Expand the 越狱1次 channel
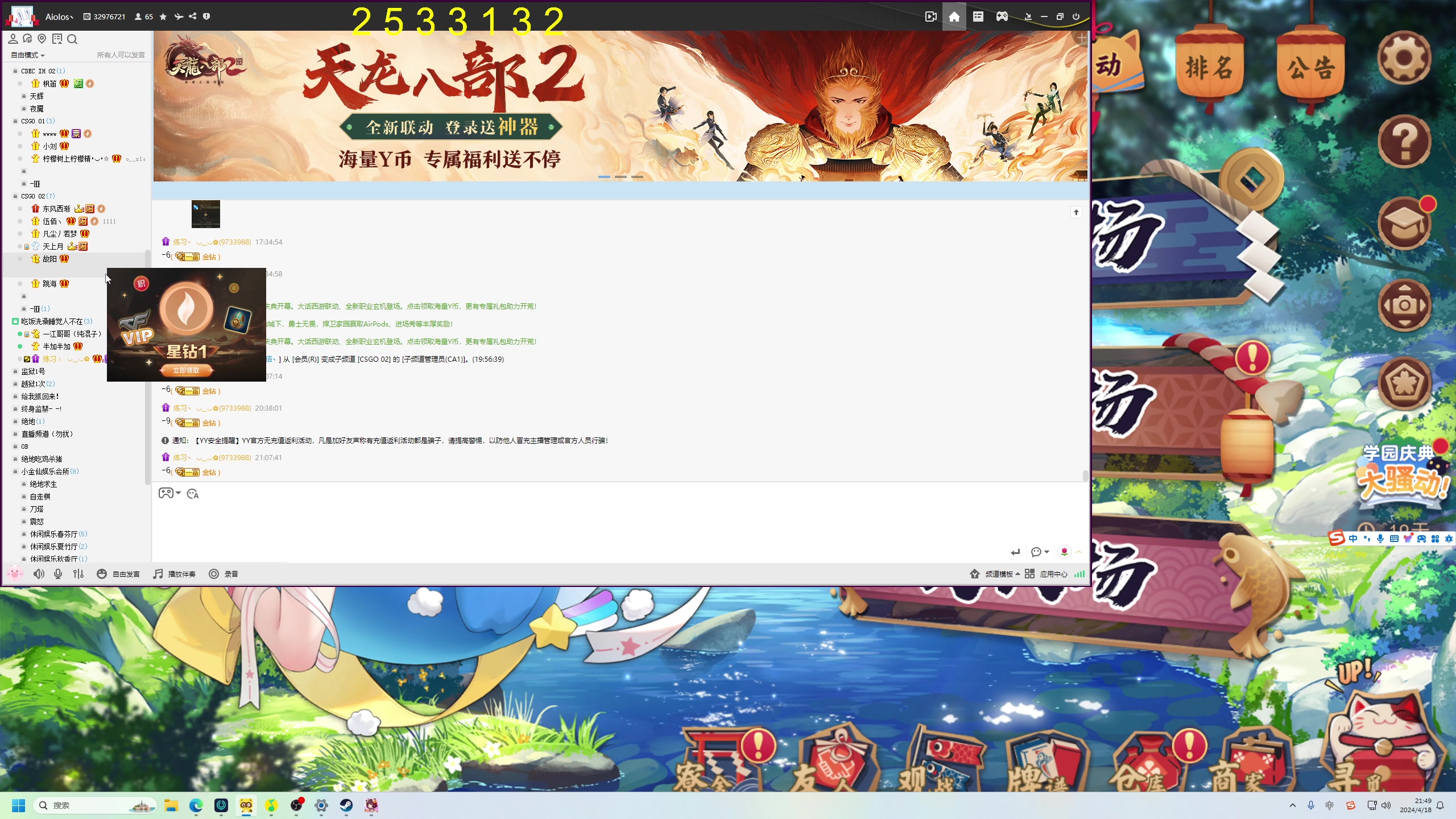The width and height of the screenshot is (1456, 819). [15, 384]
